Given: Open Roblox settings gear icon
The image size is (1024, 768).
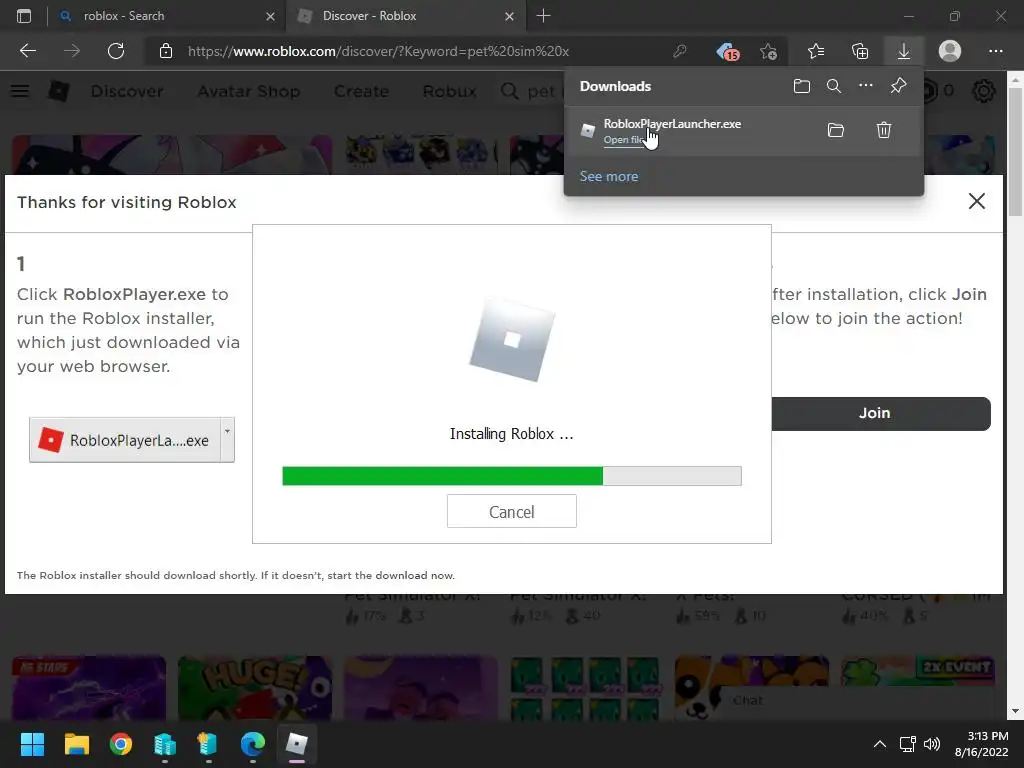Looking at the screenshot, I should 984,91.
